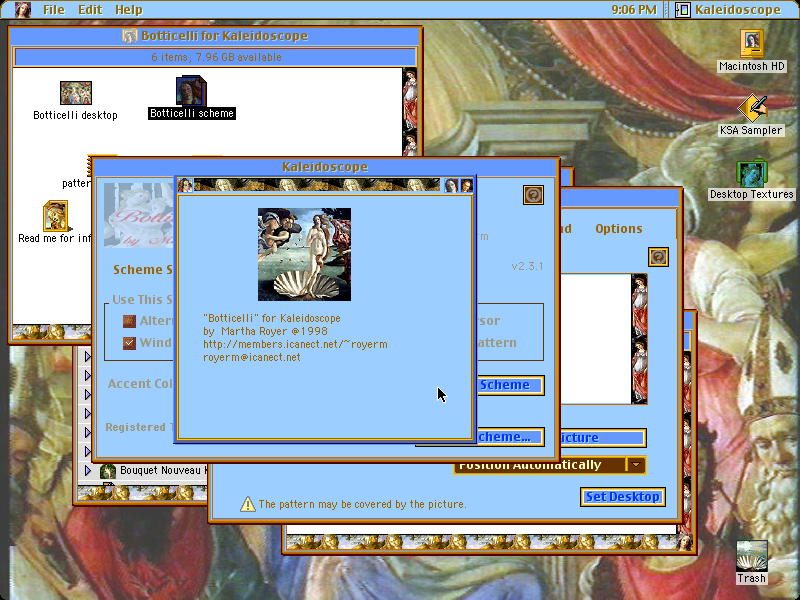
Task: Click the help button below the Options tab
Action: pos(658,257)
